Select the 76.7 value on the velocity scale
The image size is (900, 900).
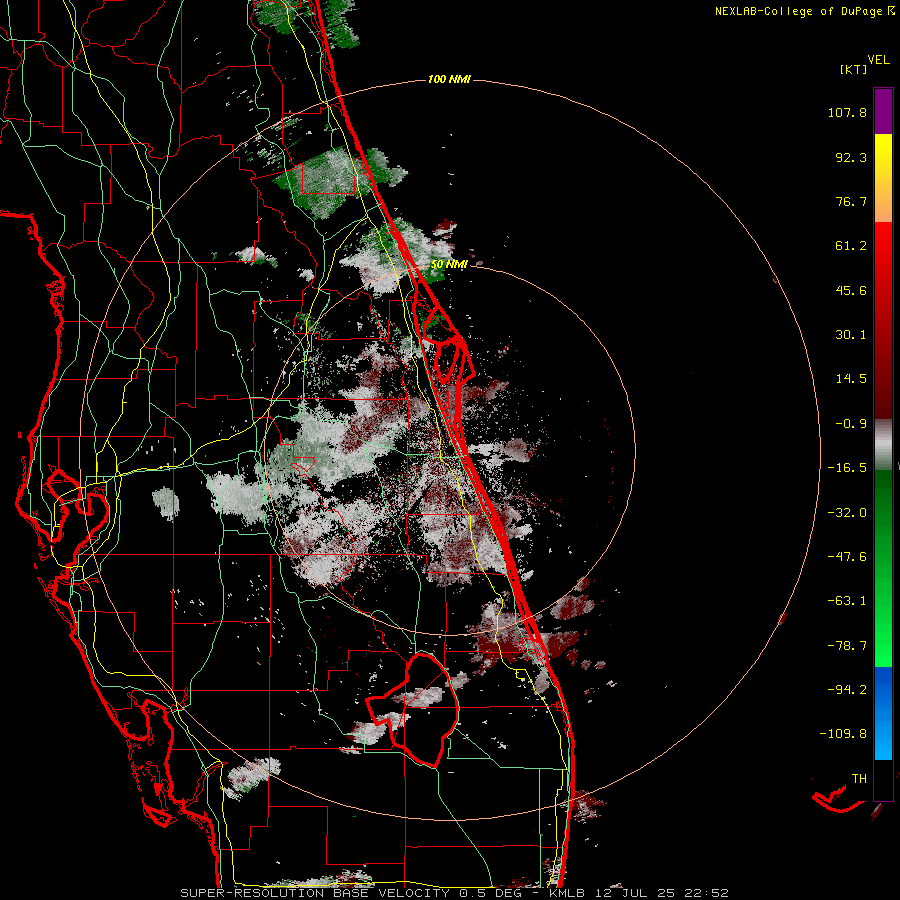click(851, 201)
